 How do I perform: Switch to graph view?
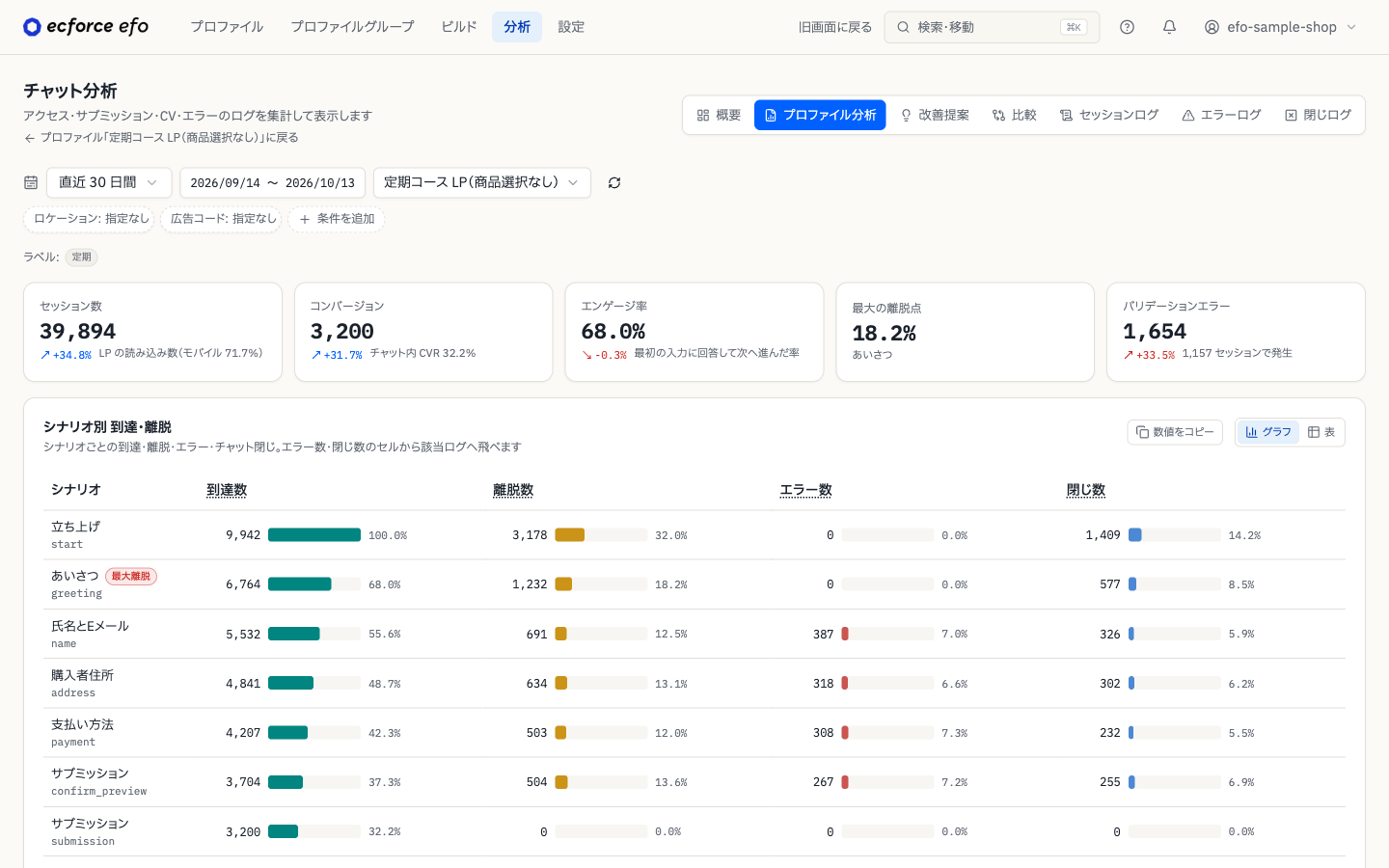point(1268,432)
